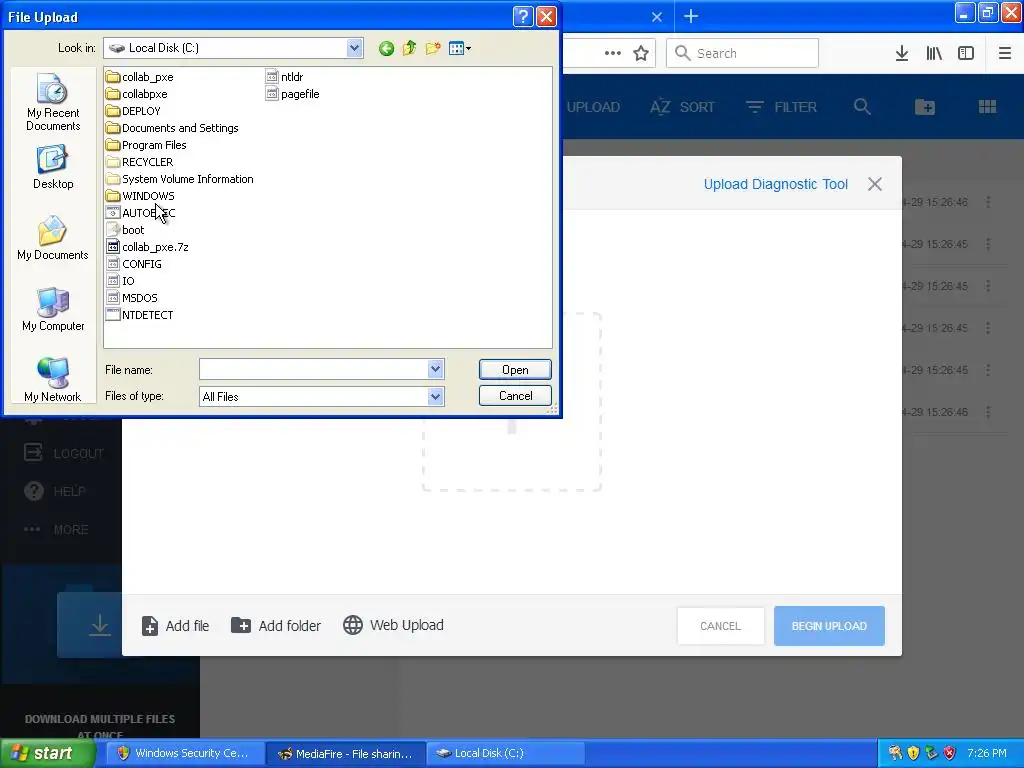Select the boot file
Screen dimensions: 1024x768
[125, 230]
